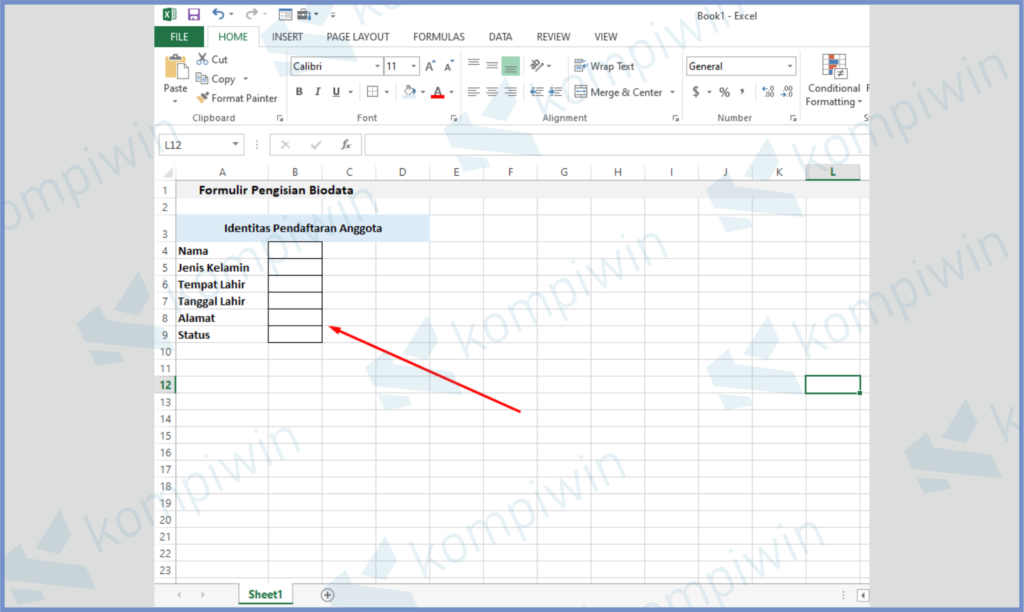The image size is (1024, 612).
Task: Toggle Italic formatting
Action: point(318,92)
